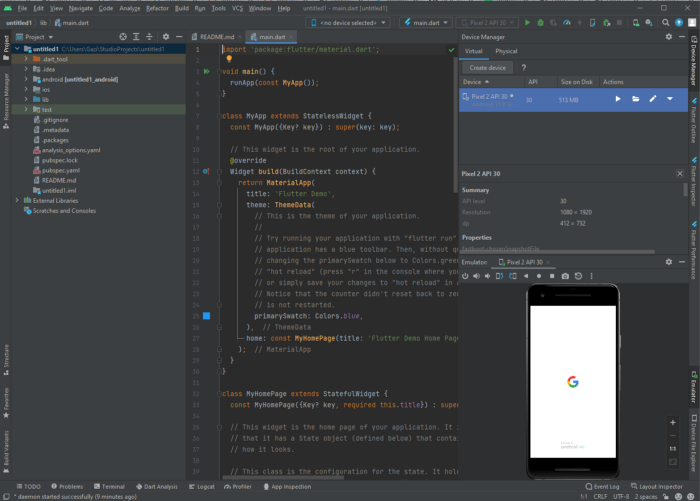The height and width of the screenshot is (501, 700).
Task: Click the Device Manager help question mark
Action: click(x=524, y=68)
